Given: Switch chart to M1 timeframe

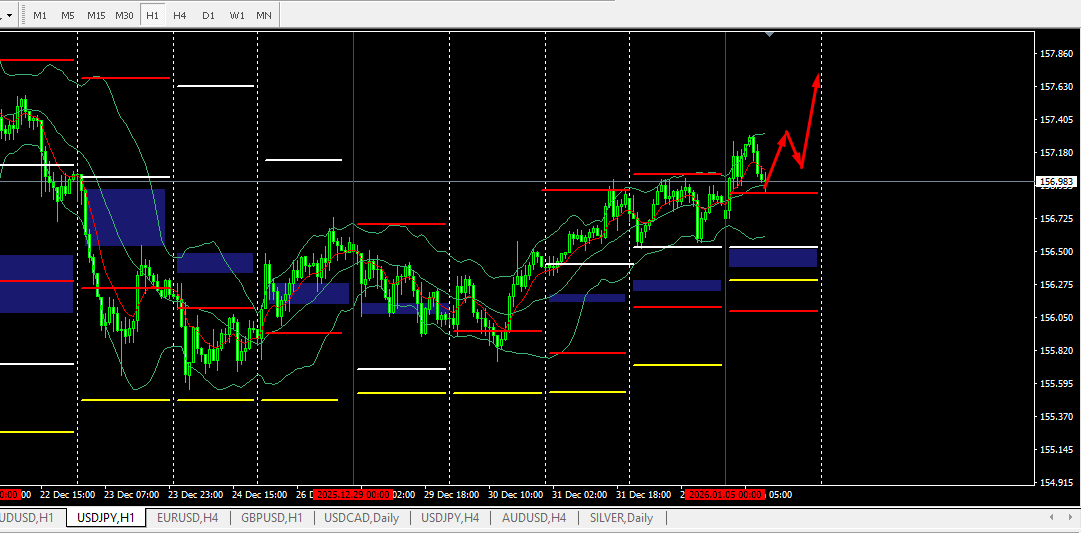Looking at the screenshot, I should pos(40,15).
